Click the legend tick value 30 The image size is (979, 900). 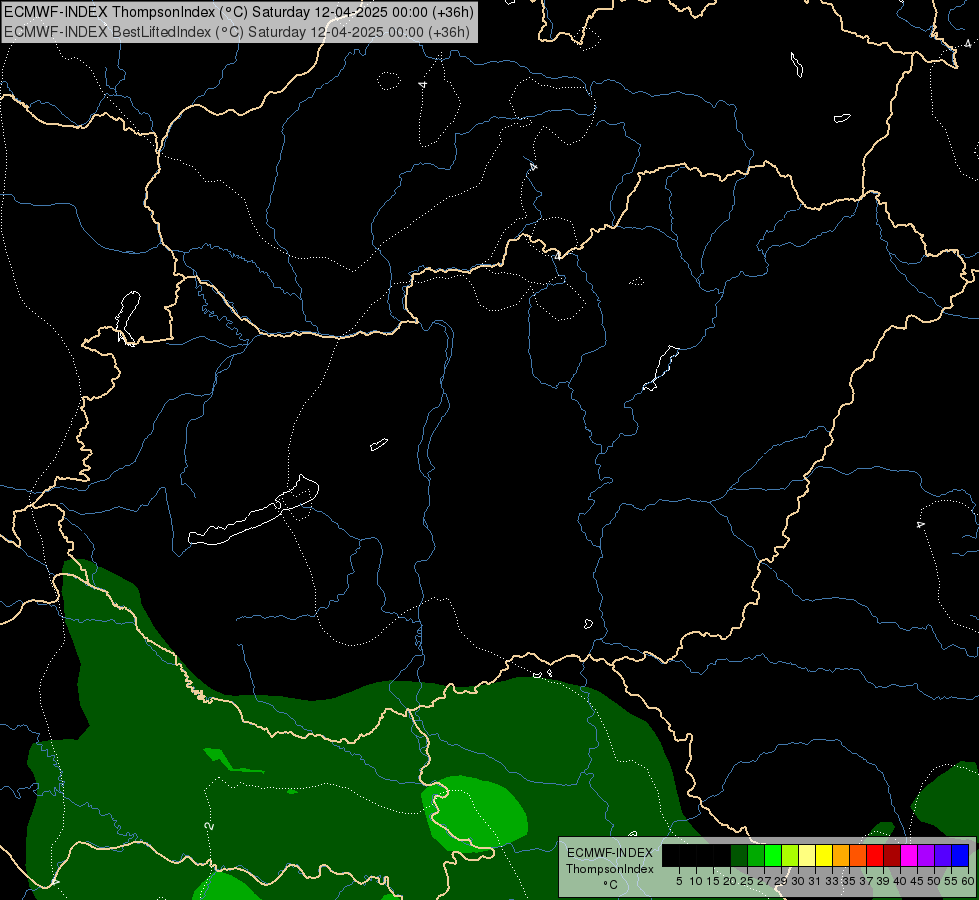(798, 881)
